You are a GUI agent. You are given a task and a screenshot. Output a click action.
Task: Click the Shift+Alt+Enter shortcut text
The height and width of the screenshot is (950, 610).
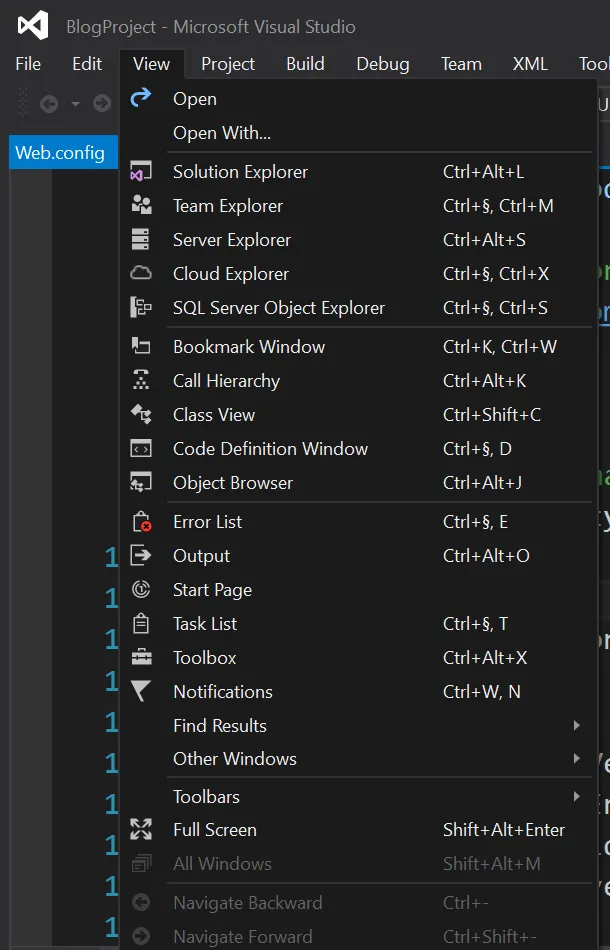504,829
